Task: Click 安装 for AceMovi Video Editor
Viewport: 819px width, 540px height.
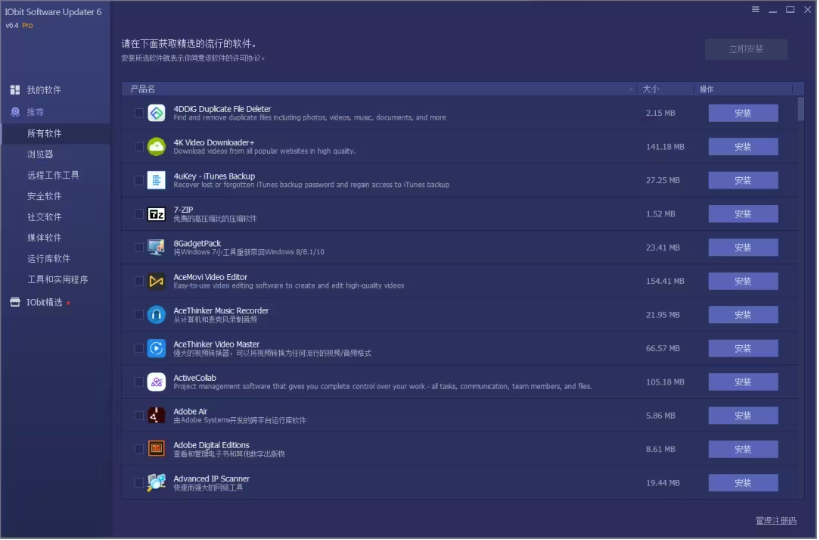Action: 743,281
